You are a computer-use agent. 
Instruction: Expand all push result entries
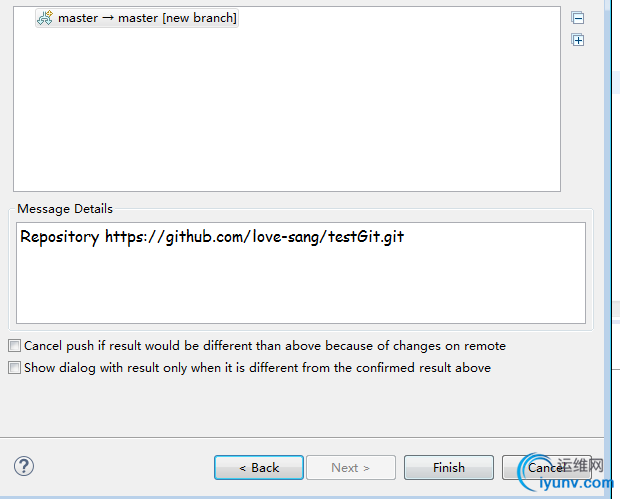click(x=578, y=40)
